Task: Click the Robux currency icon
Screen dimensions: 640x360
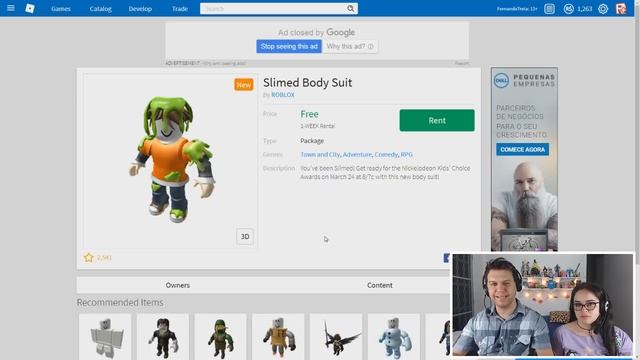Action: click(569, 9)
